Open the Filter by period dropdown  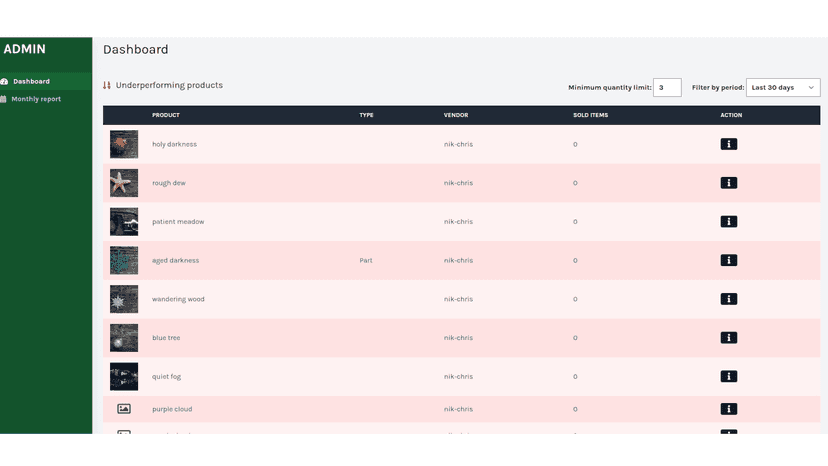(x=783, y=87)
